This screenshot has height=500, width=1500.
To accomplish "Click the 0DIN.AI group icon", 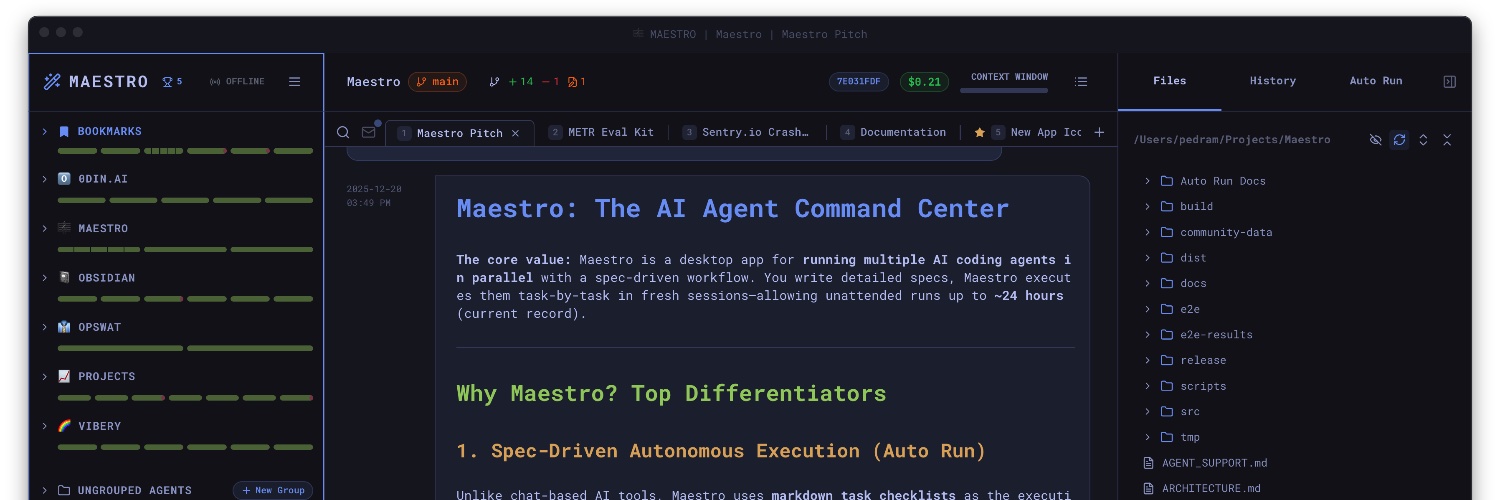I will pyautogui.click(x=64, y=179).
